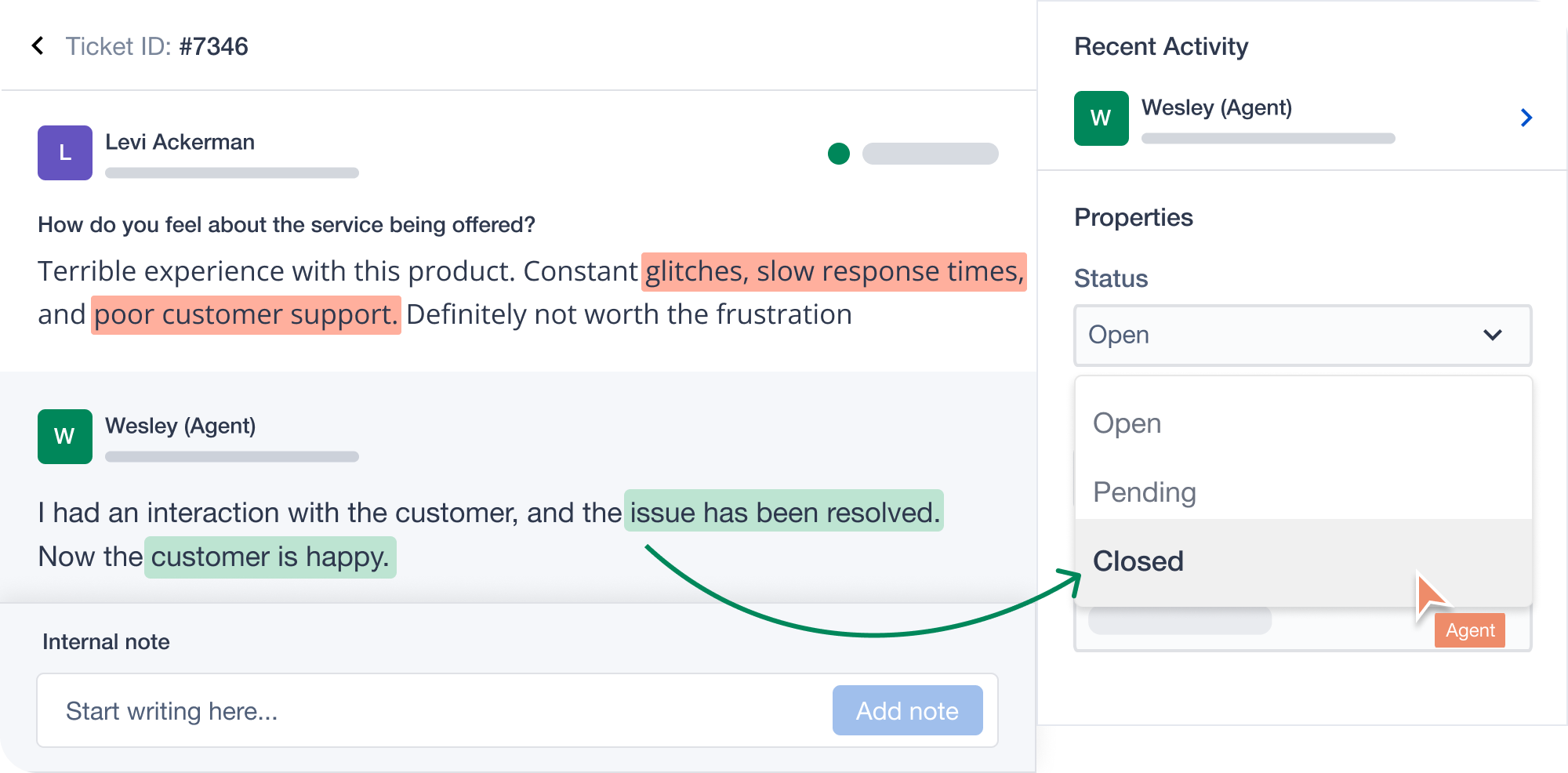The image size is (1568, 773).
Task: Open Recent Activity details with blue chevron
Action: point(1526,118)
